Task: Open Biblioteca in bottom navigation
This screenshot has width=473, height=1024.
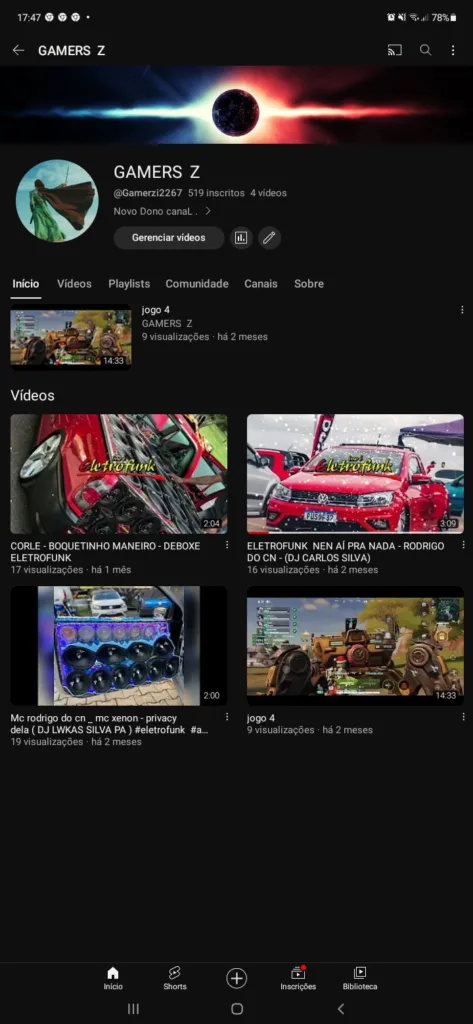Action: (360, 978)
